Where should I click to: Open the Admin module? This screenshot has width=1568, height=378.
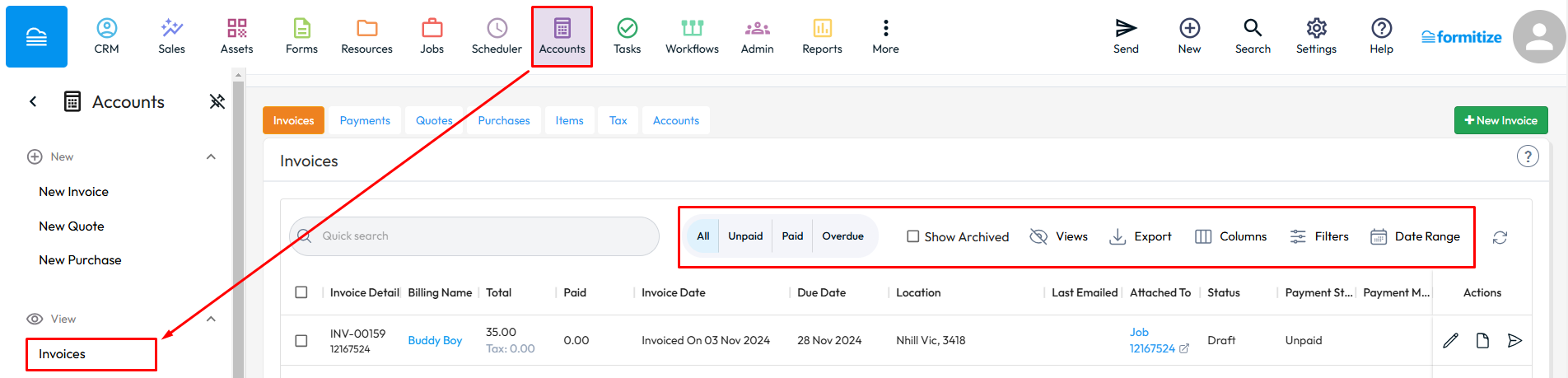tap(757, 36)
